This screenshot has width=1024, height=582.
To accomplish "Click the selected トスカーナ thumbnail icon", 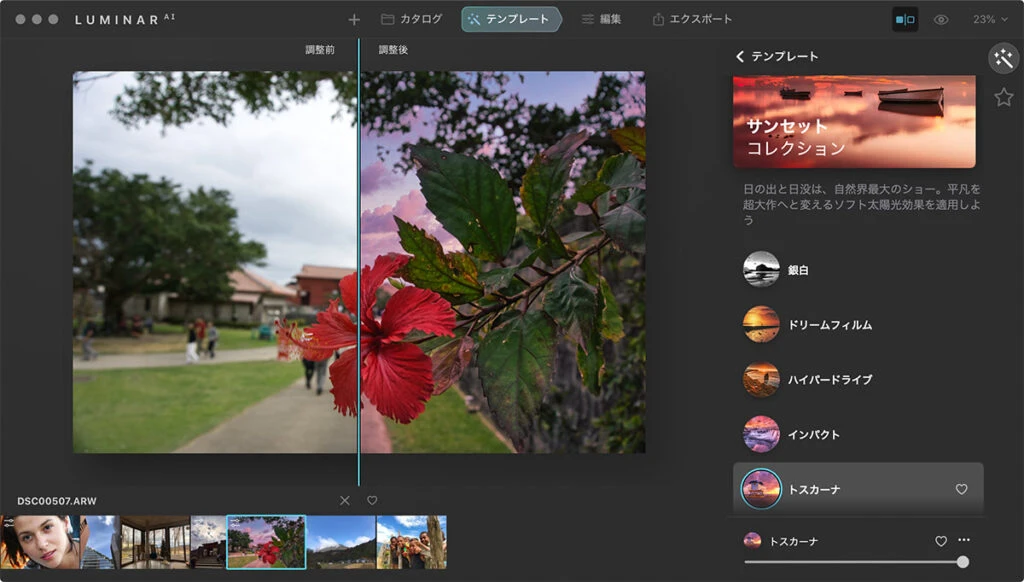I will (761, 489).
